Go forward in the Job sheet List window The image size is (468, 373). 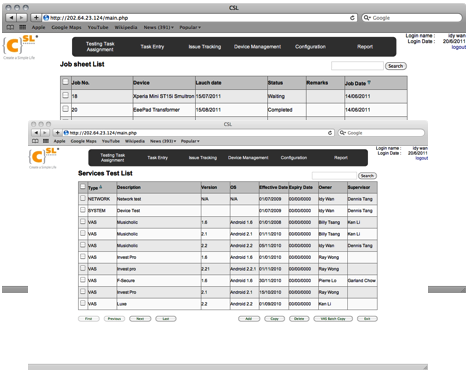point(21,18)
